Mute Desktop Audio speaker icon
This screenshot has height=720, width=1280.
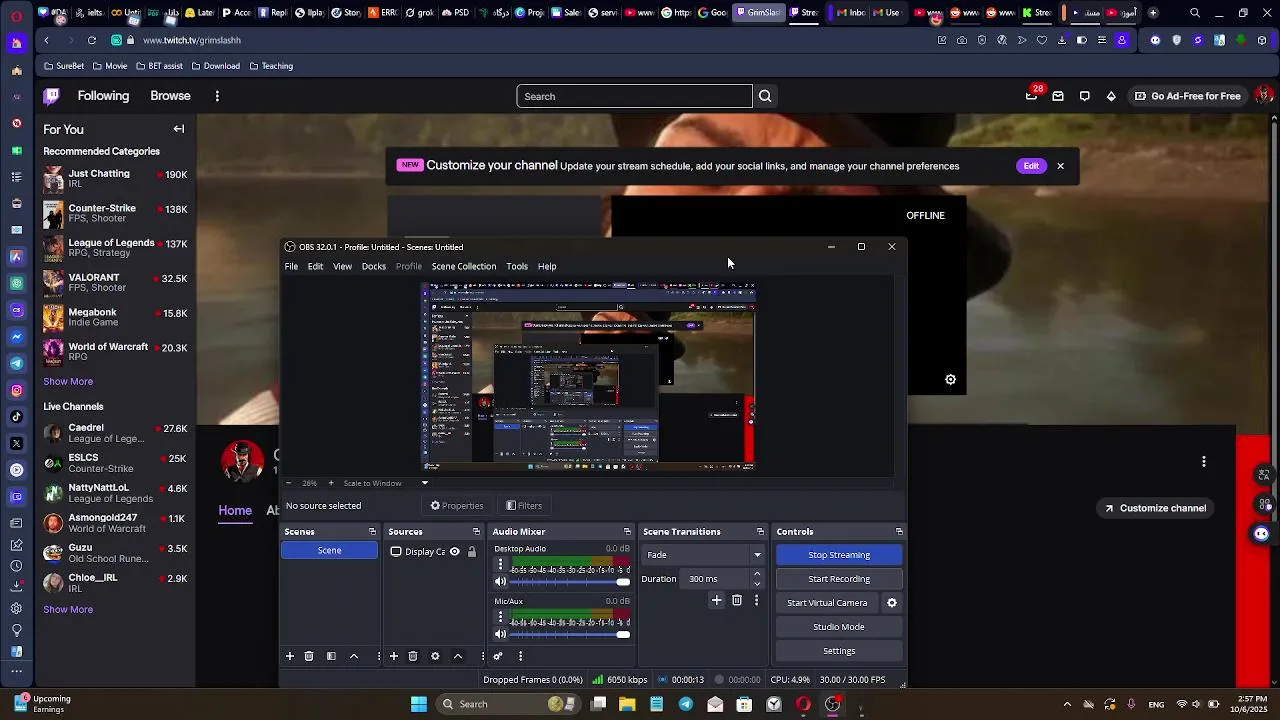coord(500,582)
